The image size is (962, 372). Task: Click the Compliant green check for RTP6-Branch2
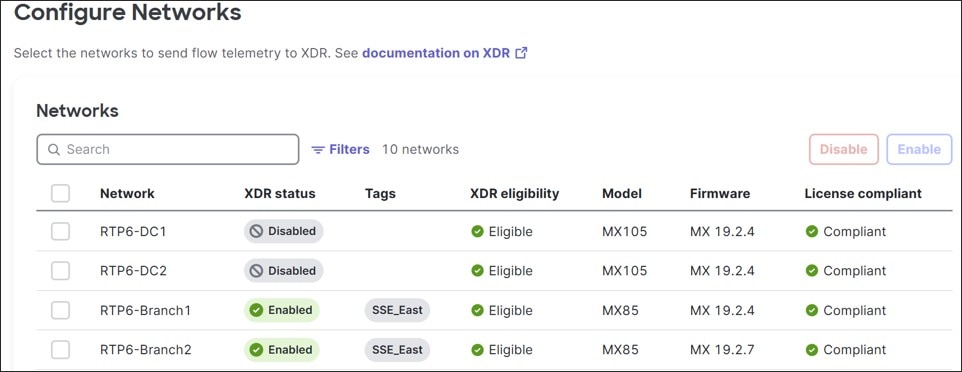pyautogui.click(x=812, y=349)
